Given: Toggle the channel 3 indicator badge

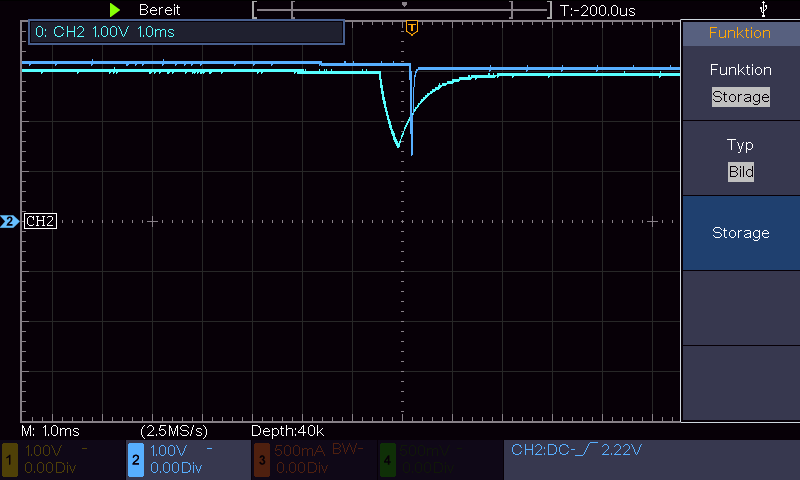Looking at the screenshot, I should click(262, 460).
